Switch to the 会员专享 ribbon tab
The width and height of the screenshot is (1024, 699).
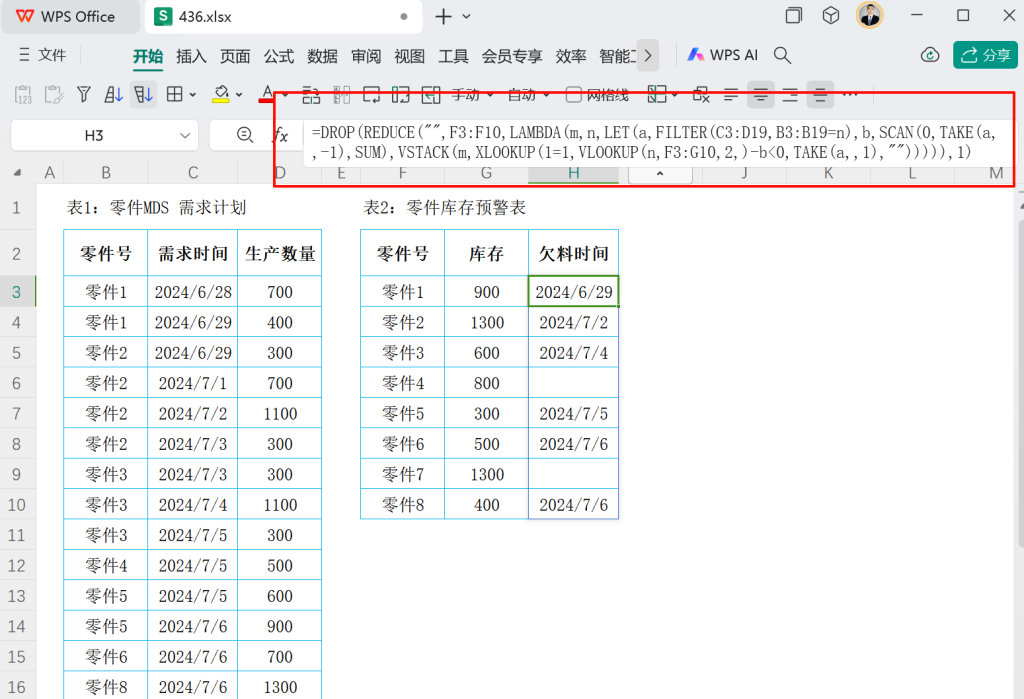(x=512, y=56)
